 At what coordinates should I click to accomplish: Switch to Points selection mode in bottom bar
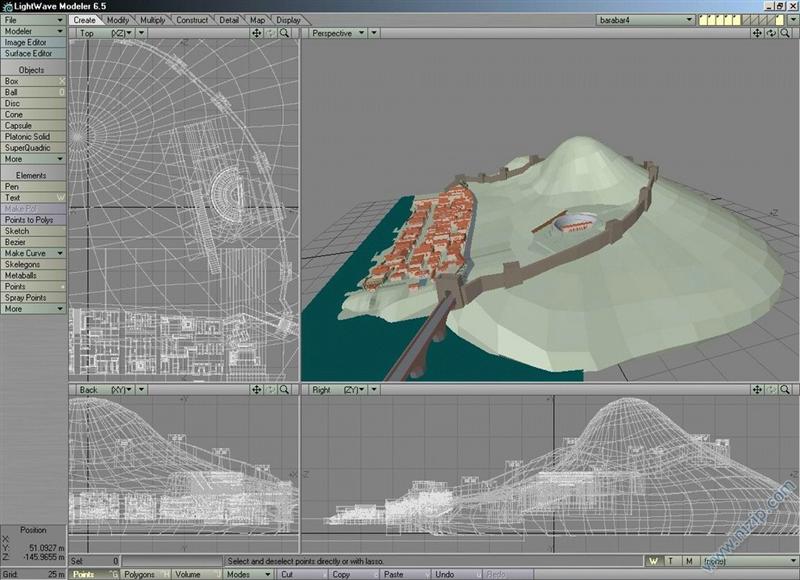click(94, 574)
